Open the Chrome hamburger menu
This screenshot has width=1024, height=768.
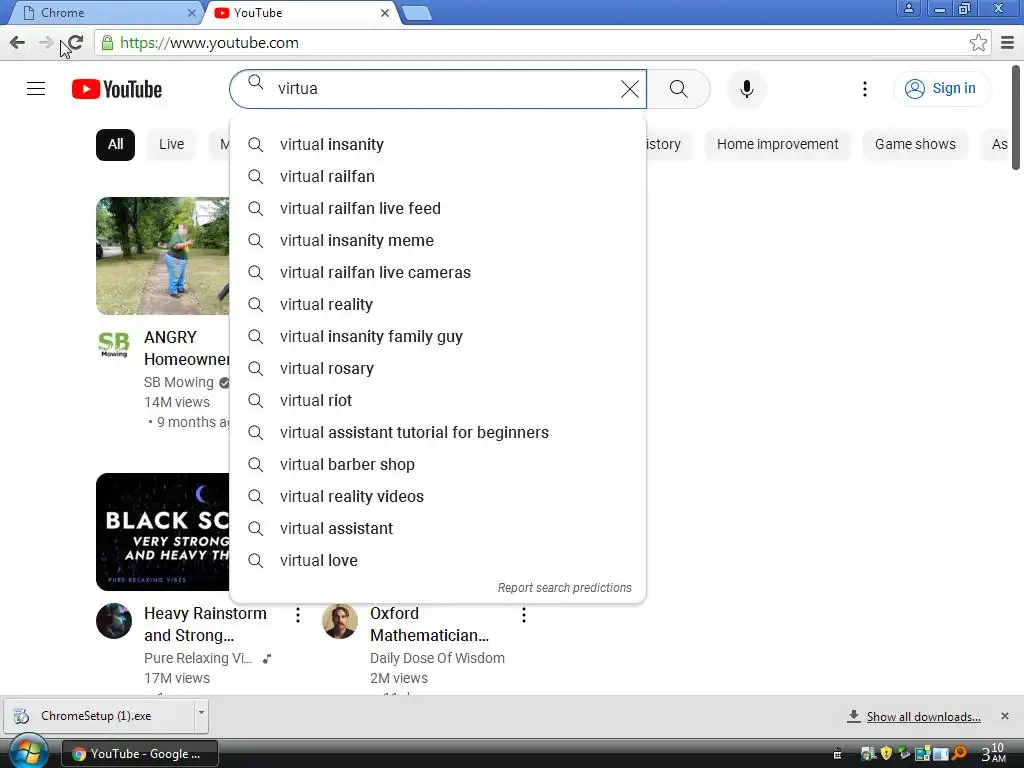point(1008,43)
